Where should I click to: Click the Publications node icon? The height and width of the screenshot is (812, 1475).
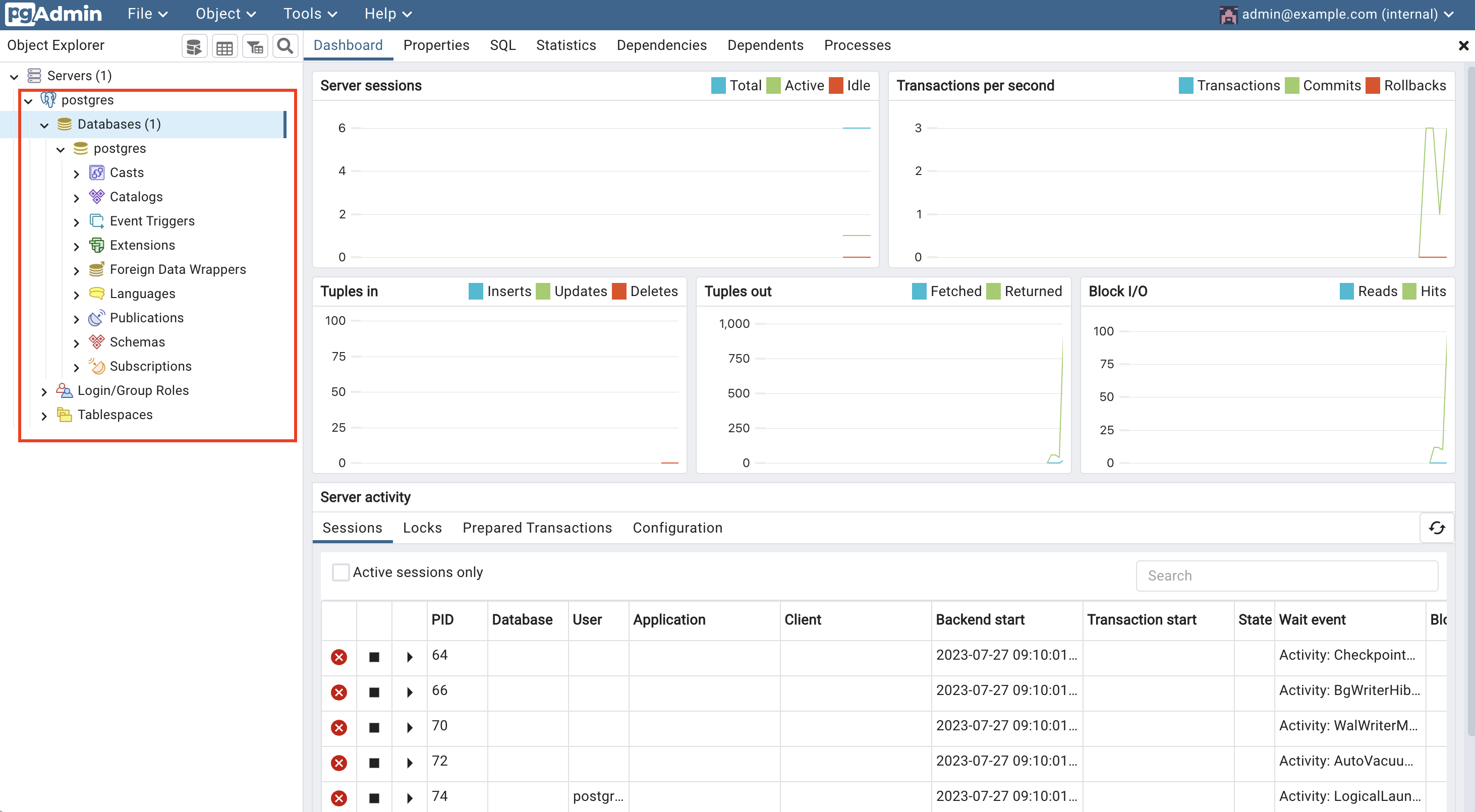coord(97,318)
